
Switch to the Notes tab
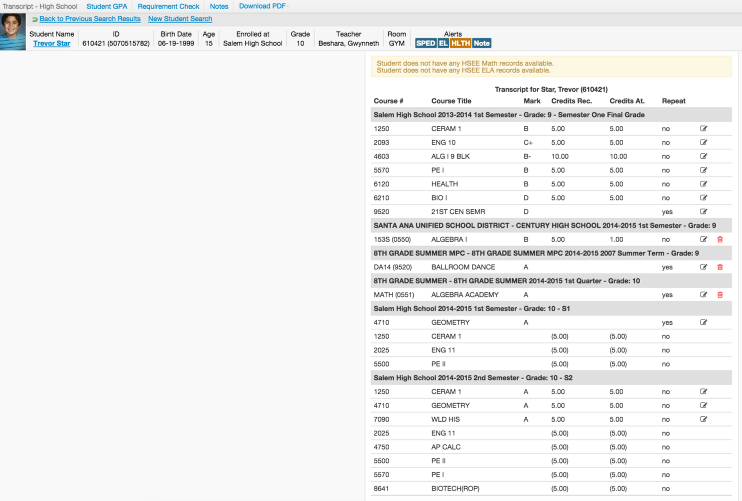pos(219,6)
